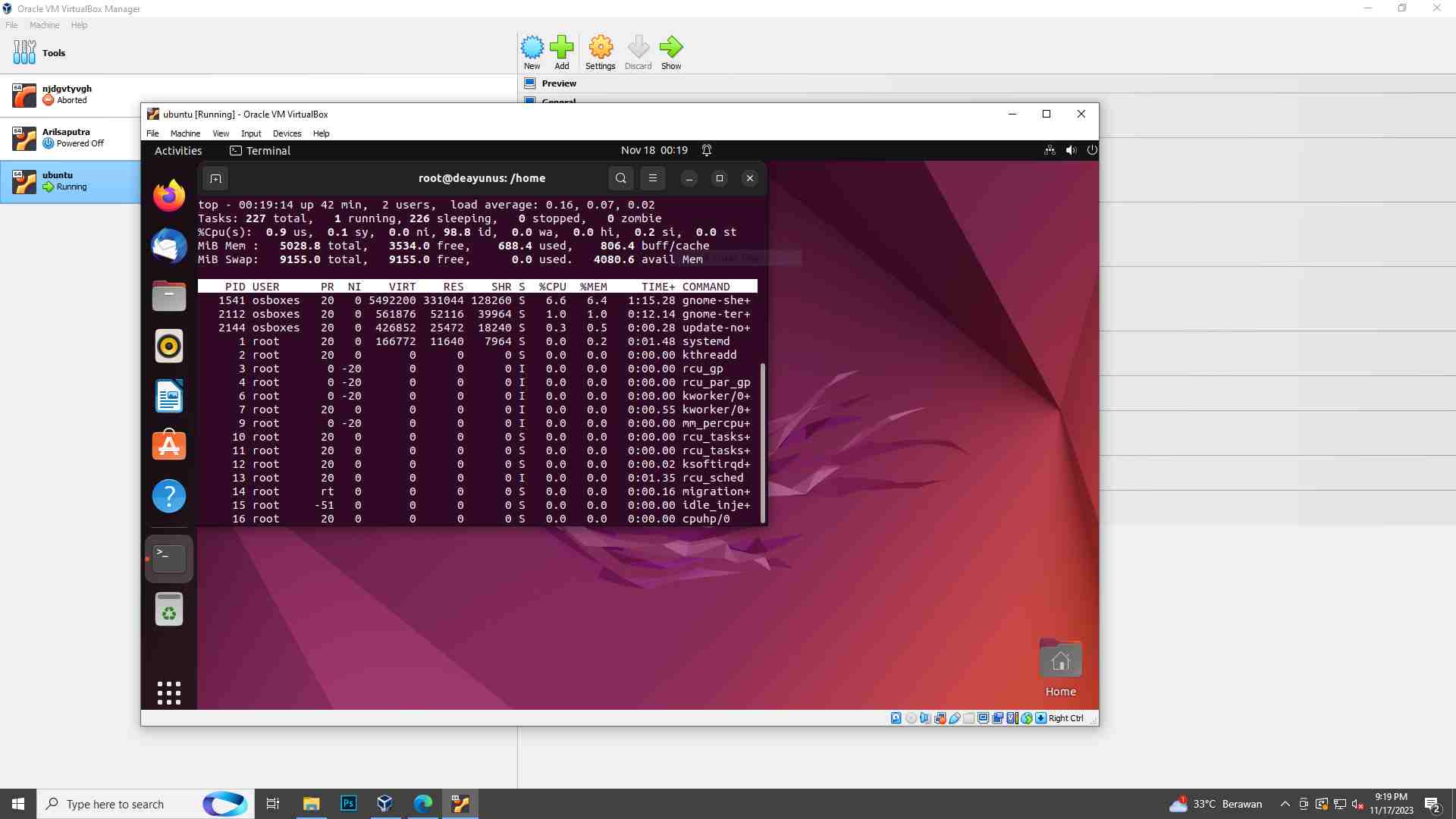
Task: Open File menu of ubuntu VM window
Action: point(152,133)
